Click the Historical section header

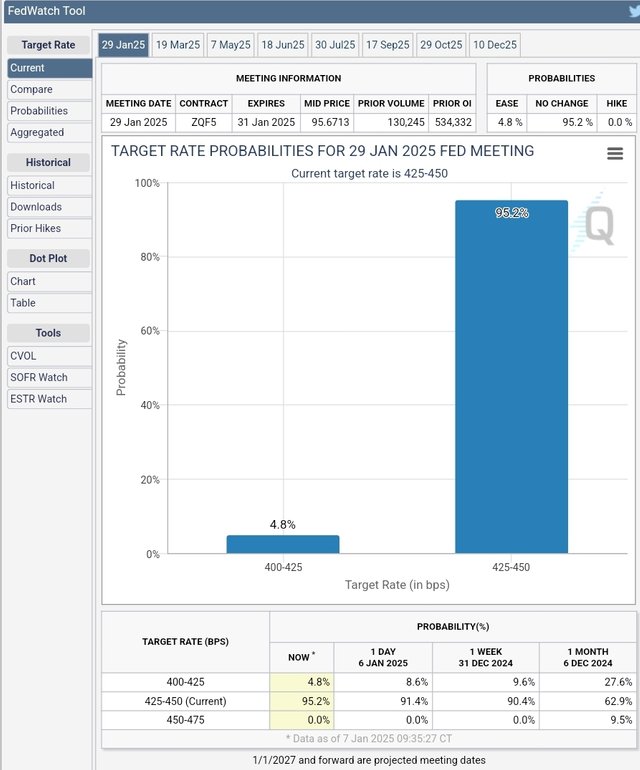[49, 163]
